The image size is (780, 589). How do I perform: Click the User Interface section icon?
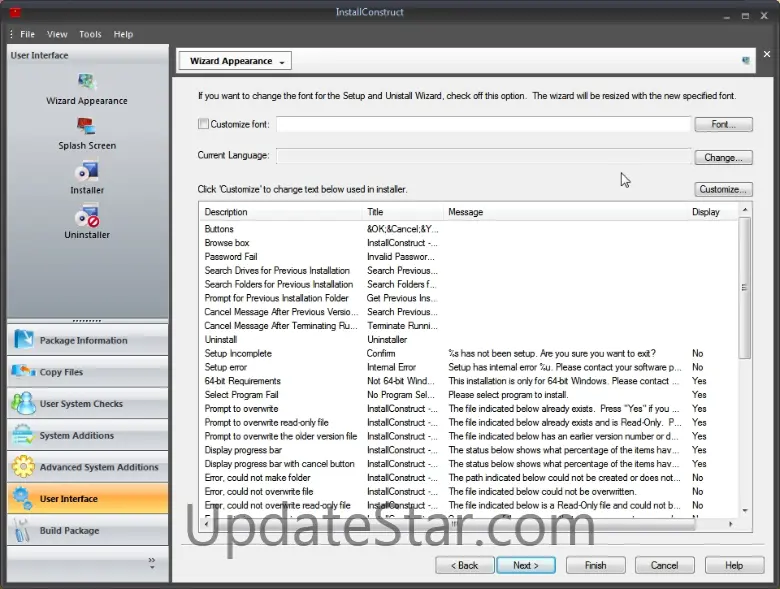(23, 498)
